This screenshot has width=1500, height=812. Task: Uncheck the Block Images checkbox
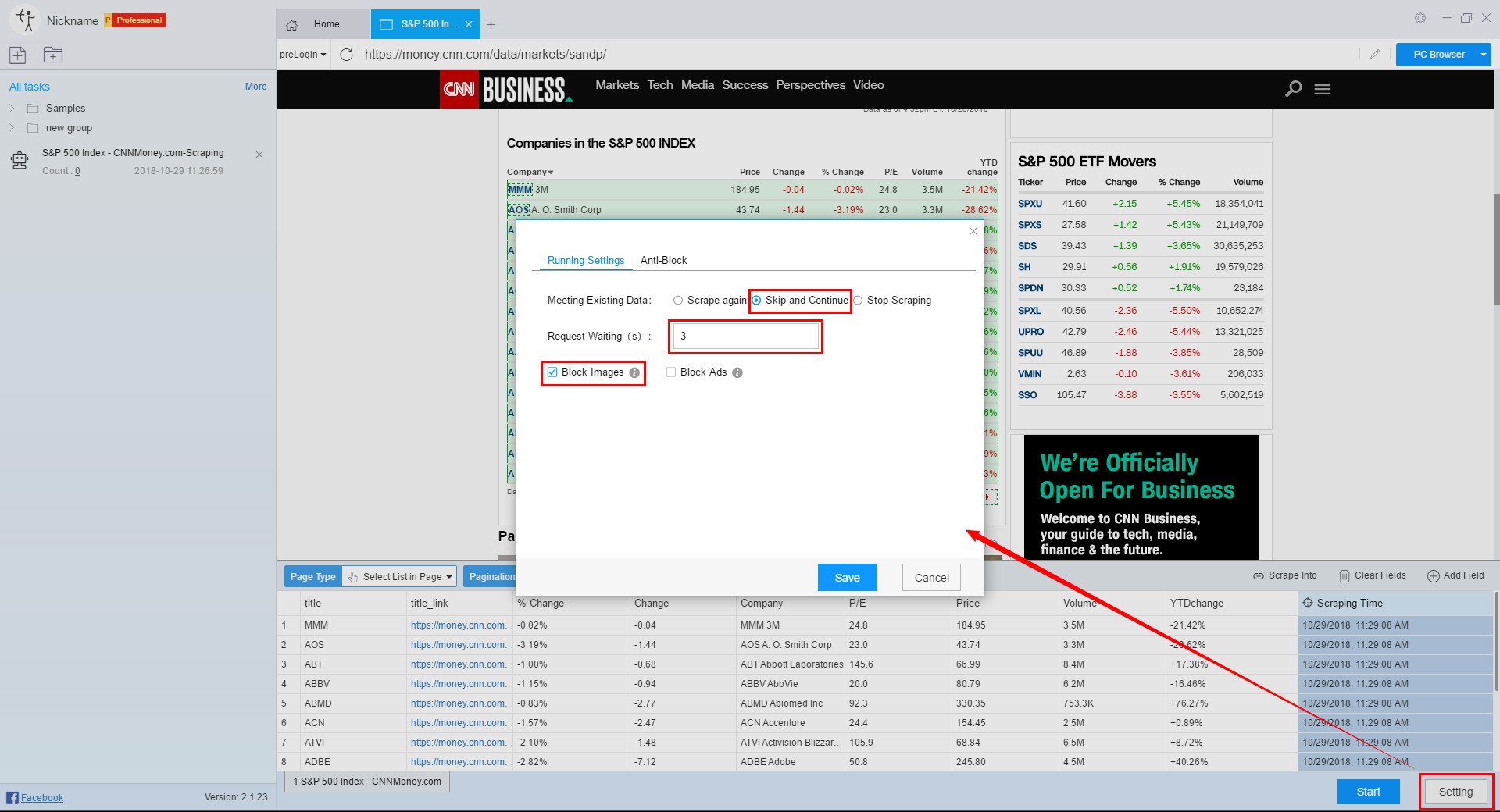(552, 372)
